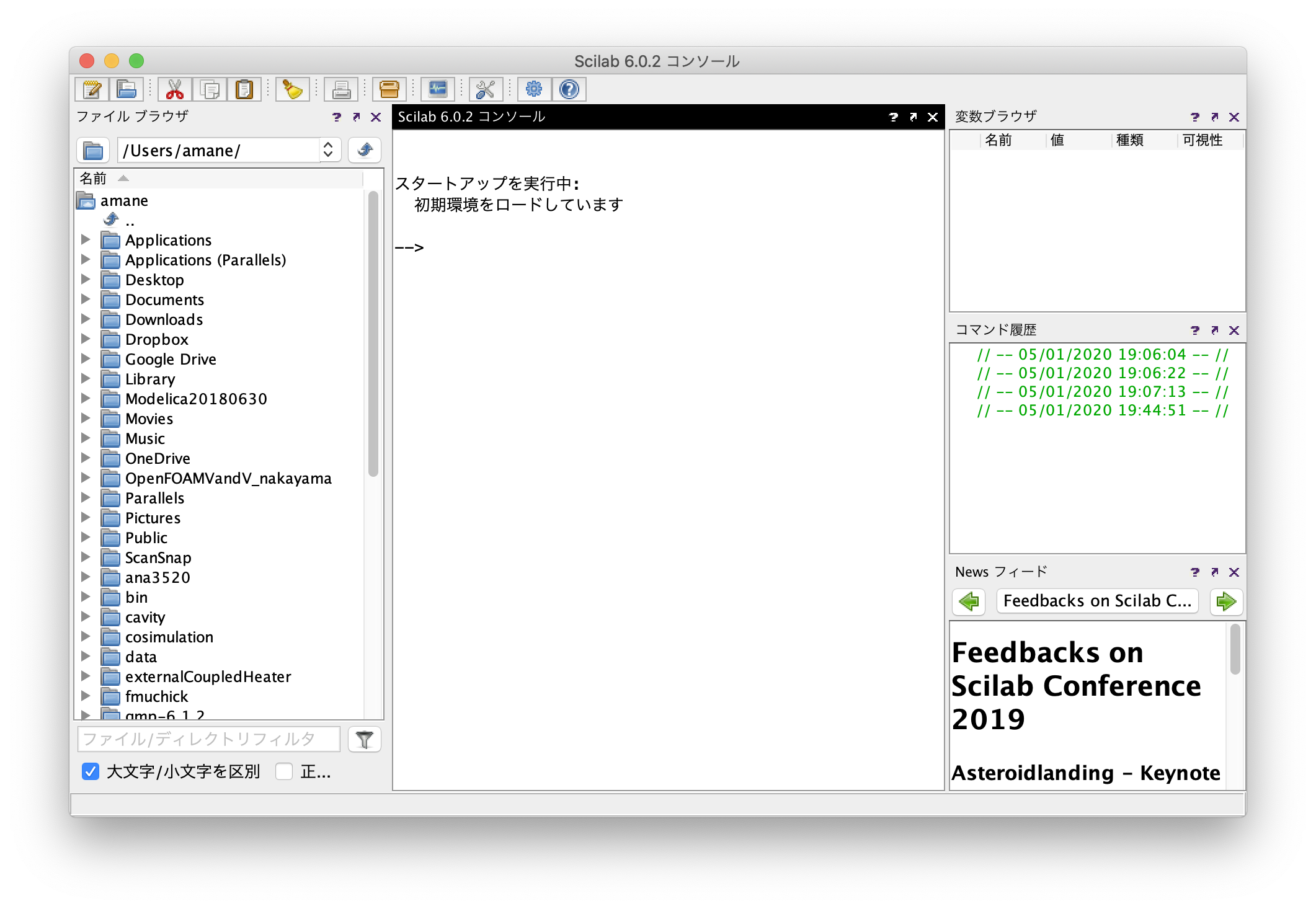
Task: Click the Feedbacks on Scilab Conference heading
Action: [x=1076, y=686]
